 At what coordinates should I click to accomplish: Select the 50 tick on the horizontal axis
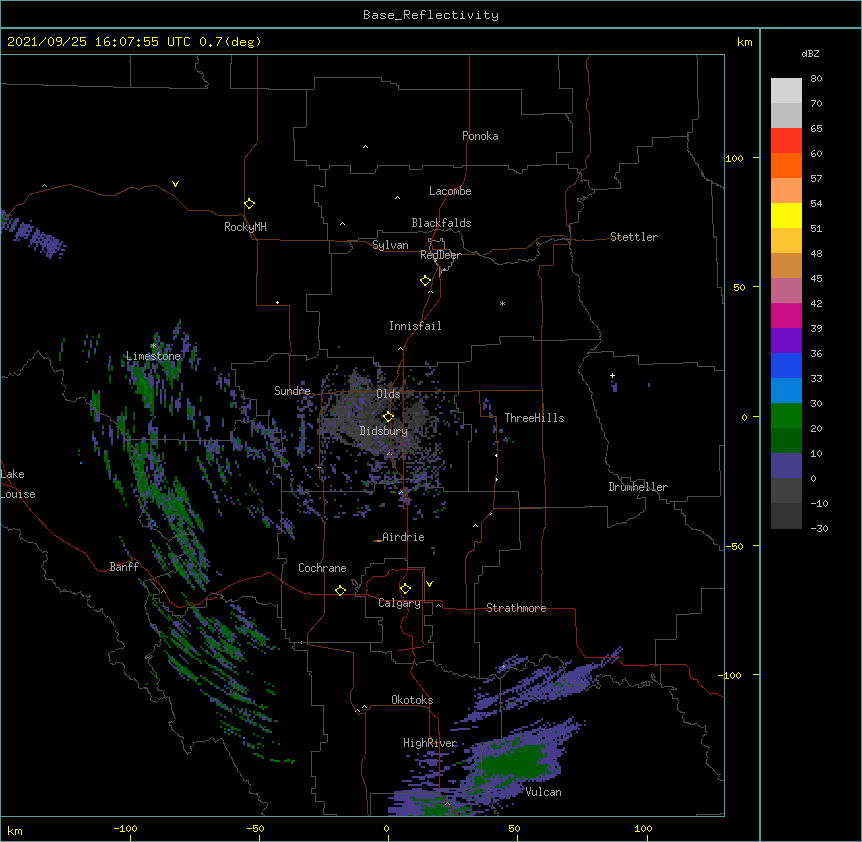click(x=514, y=828)
